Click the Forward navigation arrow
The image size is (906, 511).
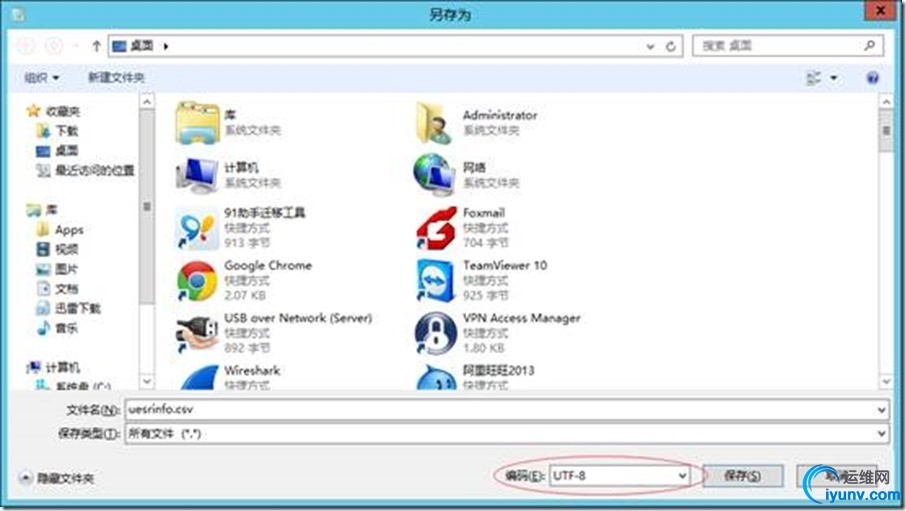click(54, 46)
